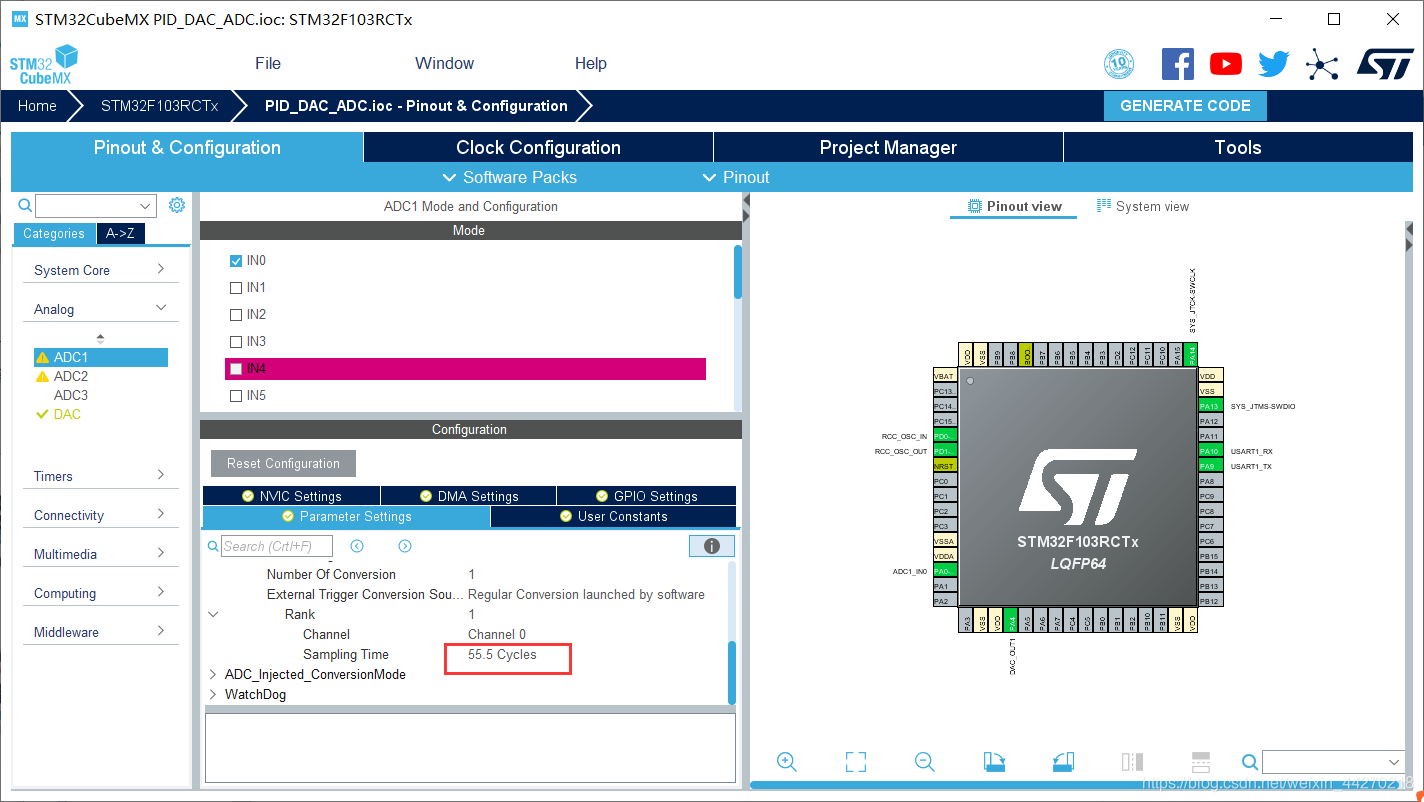1424x802 pixels.
Task: Toggle horizontal split view icon
Action: click(1201, 762)
